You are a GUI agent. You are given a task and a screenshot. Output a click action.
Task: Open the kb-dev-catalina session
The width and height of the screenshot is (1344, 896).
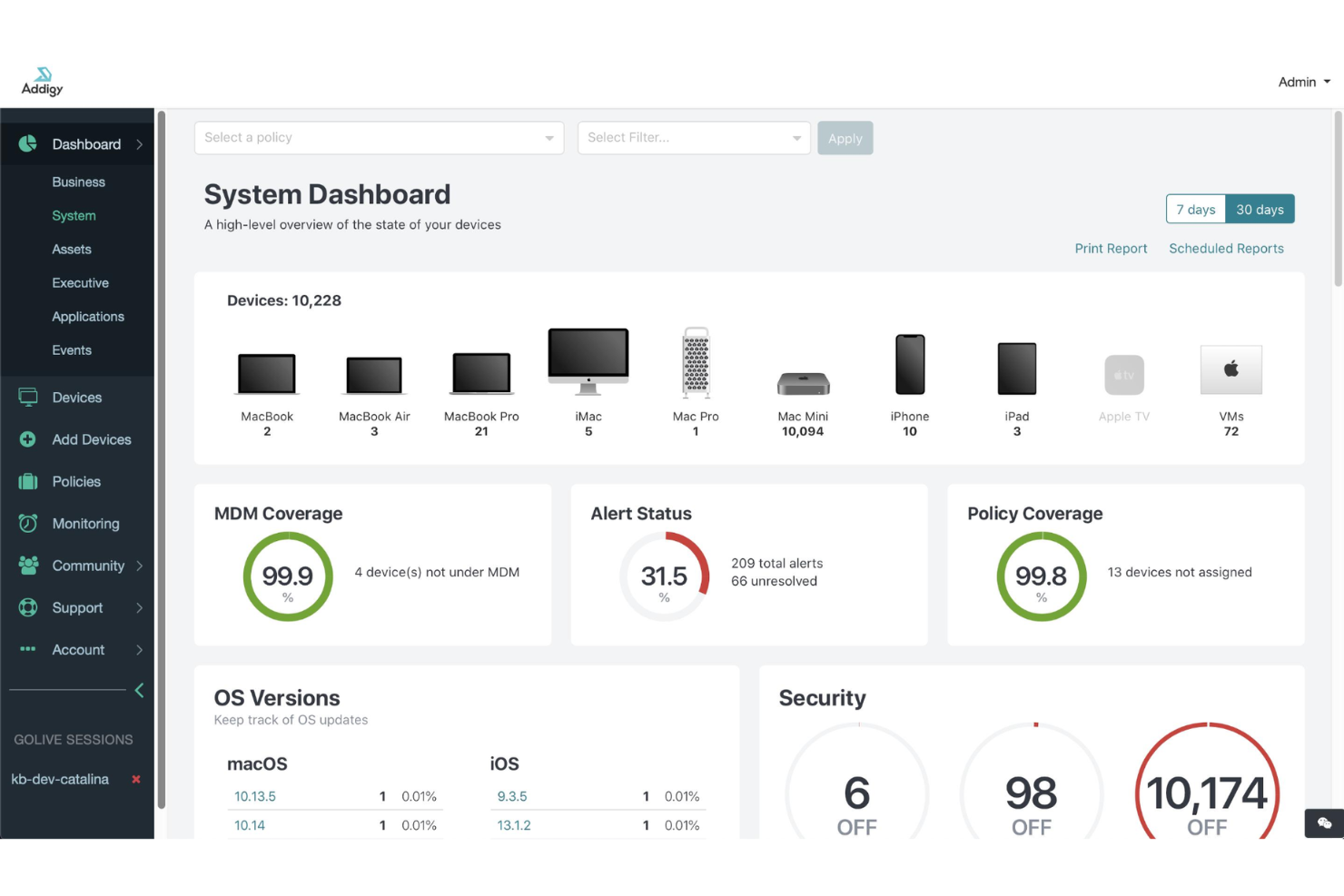click(60, 779)
